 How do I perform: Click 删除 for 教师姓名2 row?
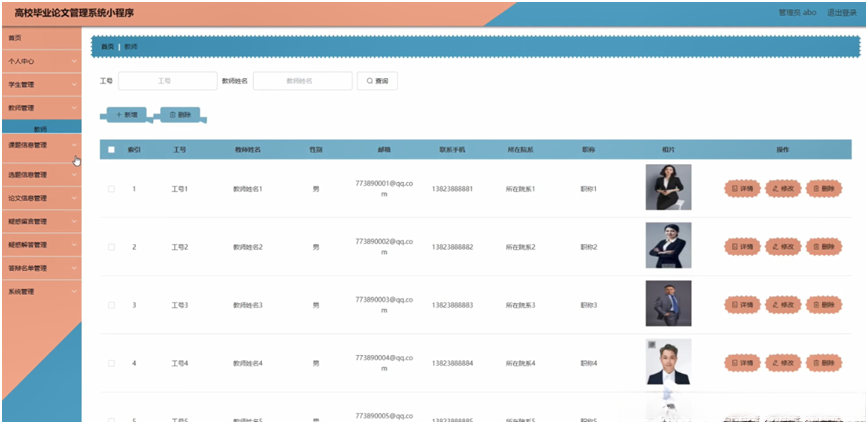[824, 247]
